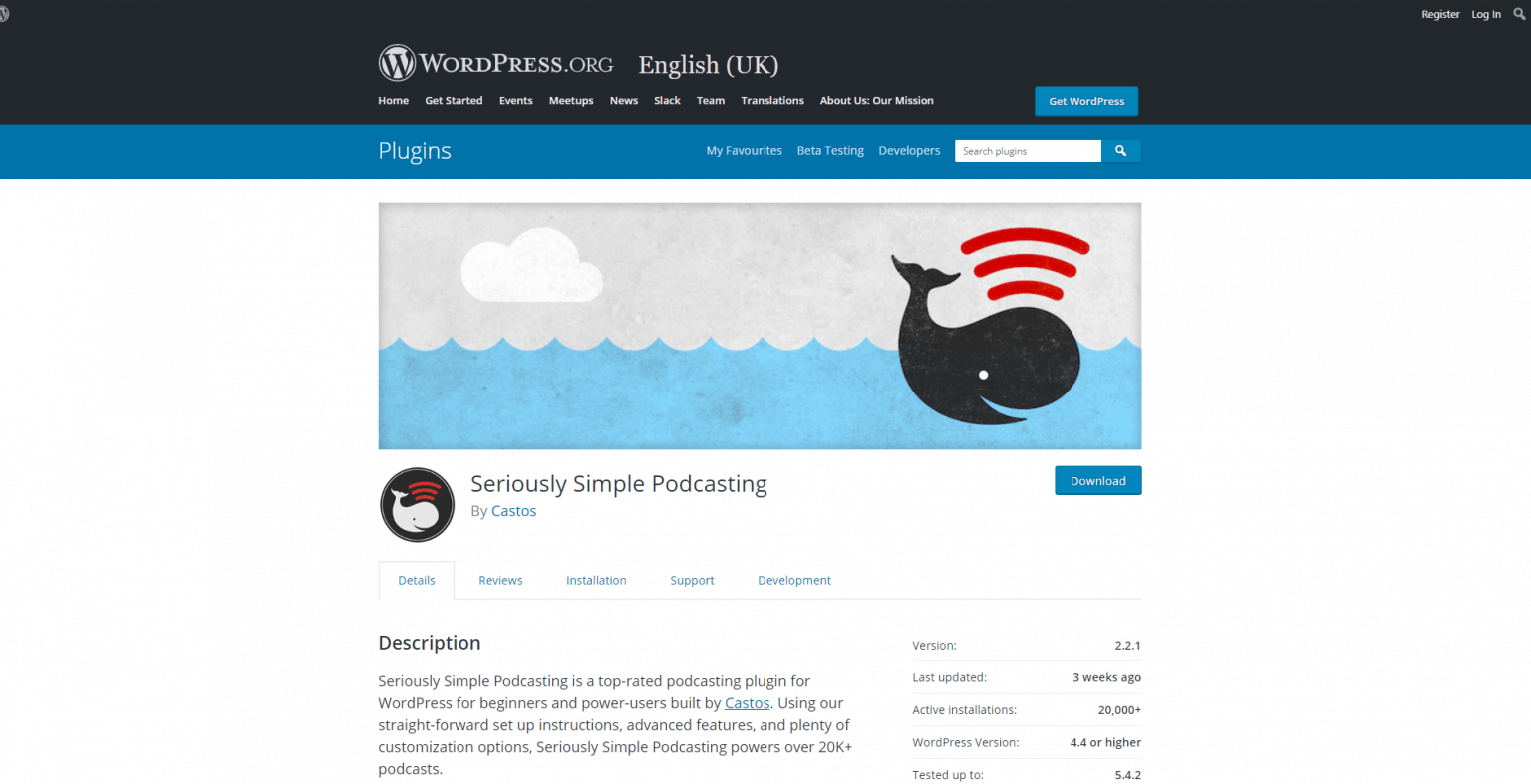
Task: Go to the Developers page
Action: [x=909, y=151]
